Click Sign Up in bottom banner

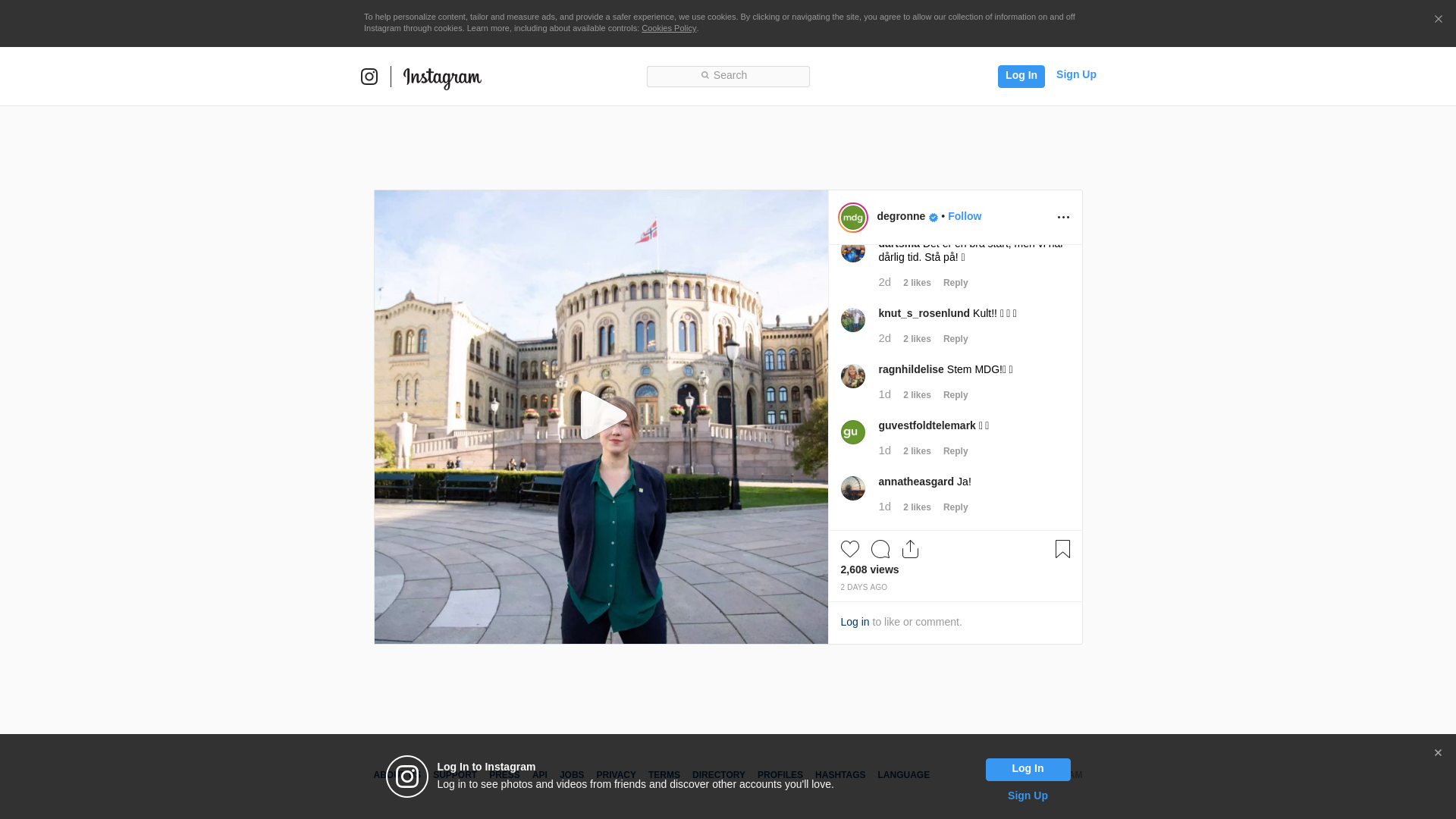pos(1028,795)
